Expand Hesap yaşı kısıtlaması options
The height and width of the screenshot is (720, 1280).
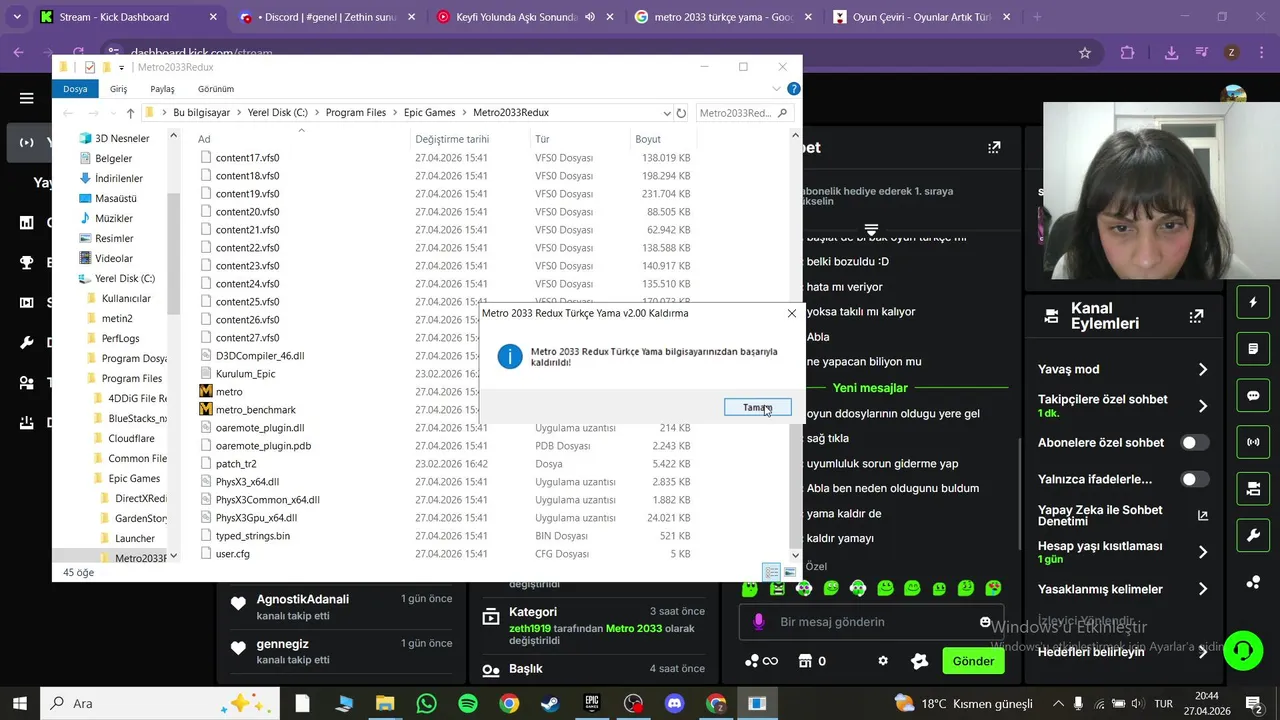coord(1203,552)
